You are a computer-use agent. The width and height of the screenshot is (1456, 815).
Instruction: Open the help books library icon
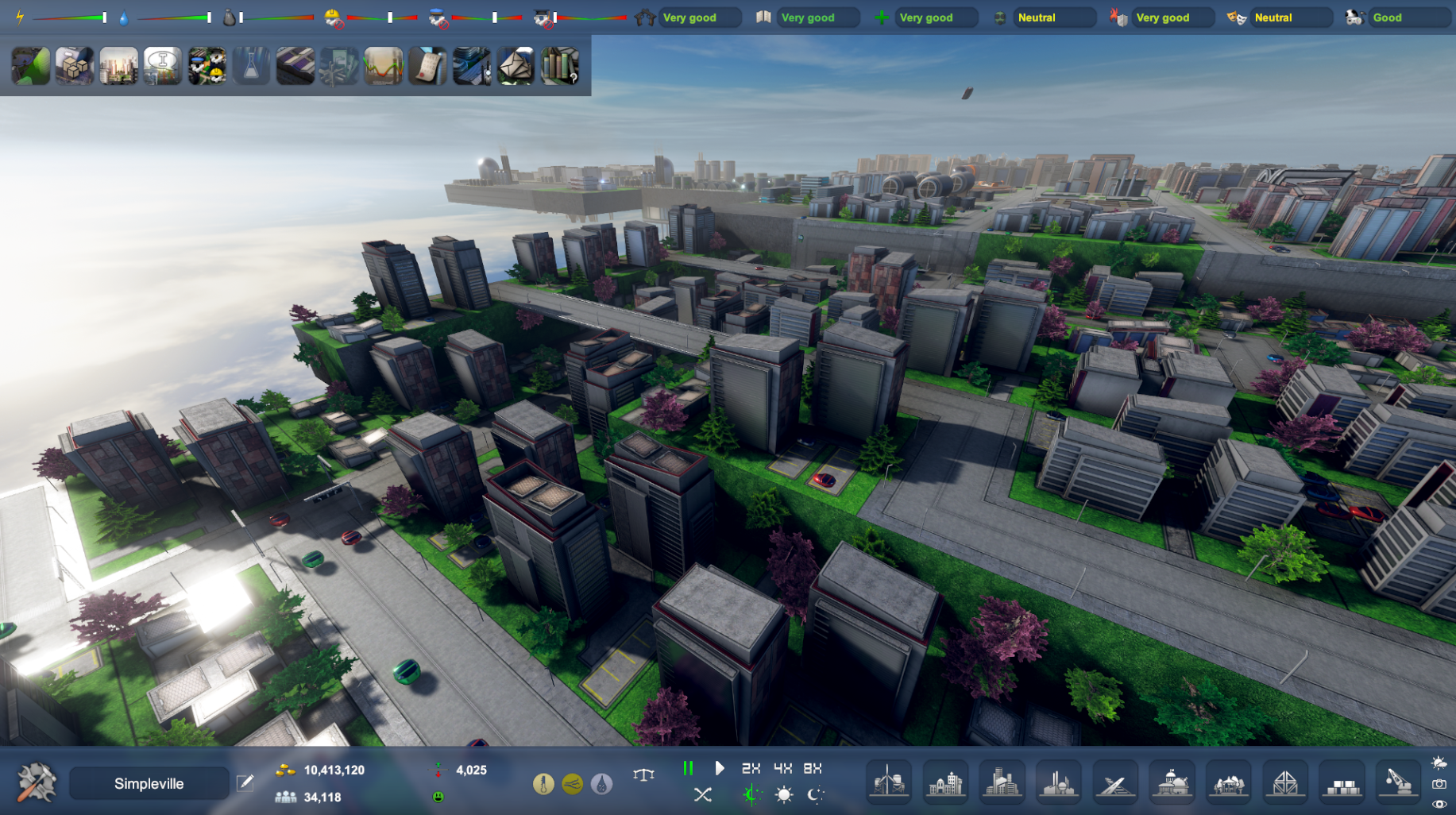pyautogui.click(x=559, y=66)
